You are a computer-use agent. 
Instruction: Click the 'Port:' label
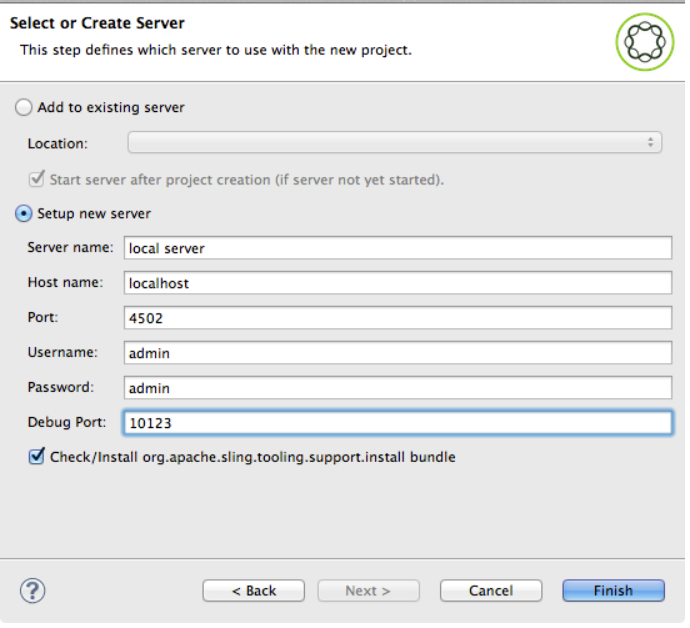tap(43, 318)
